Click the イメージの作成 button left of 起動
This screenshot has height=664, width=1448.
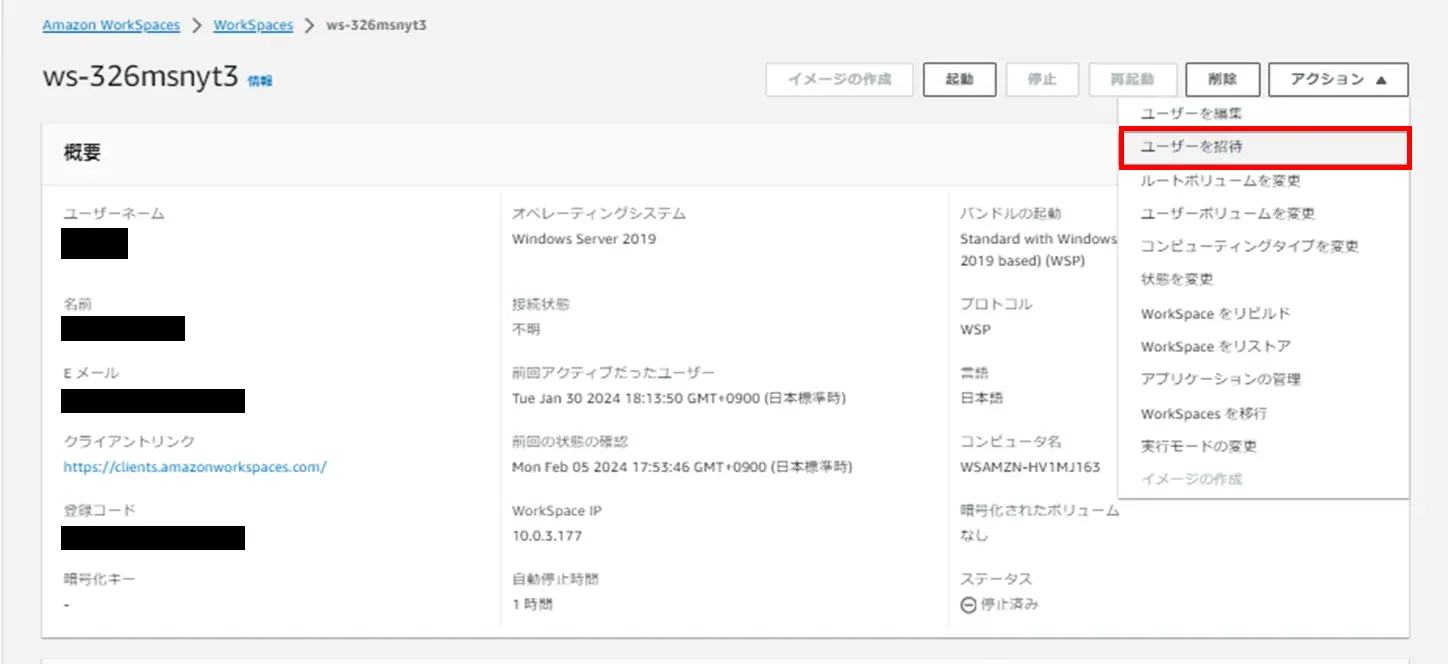(x=840, y=80)
